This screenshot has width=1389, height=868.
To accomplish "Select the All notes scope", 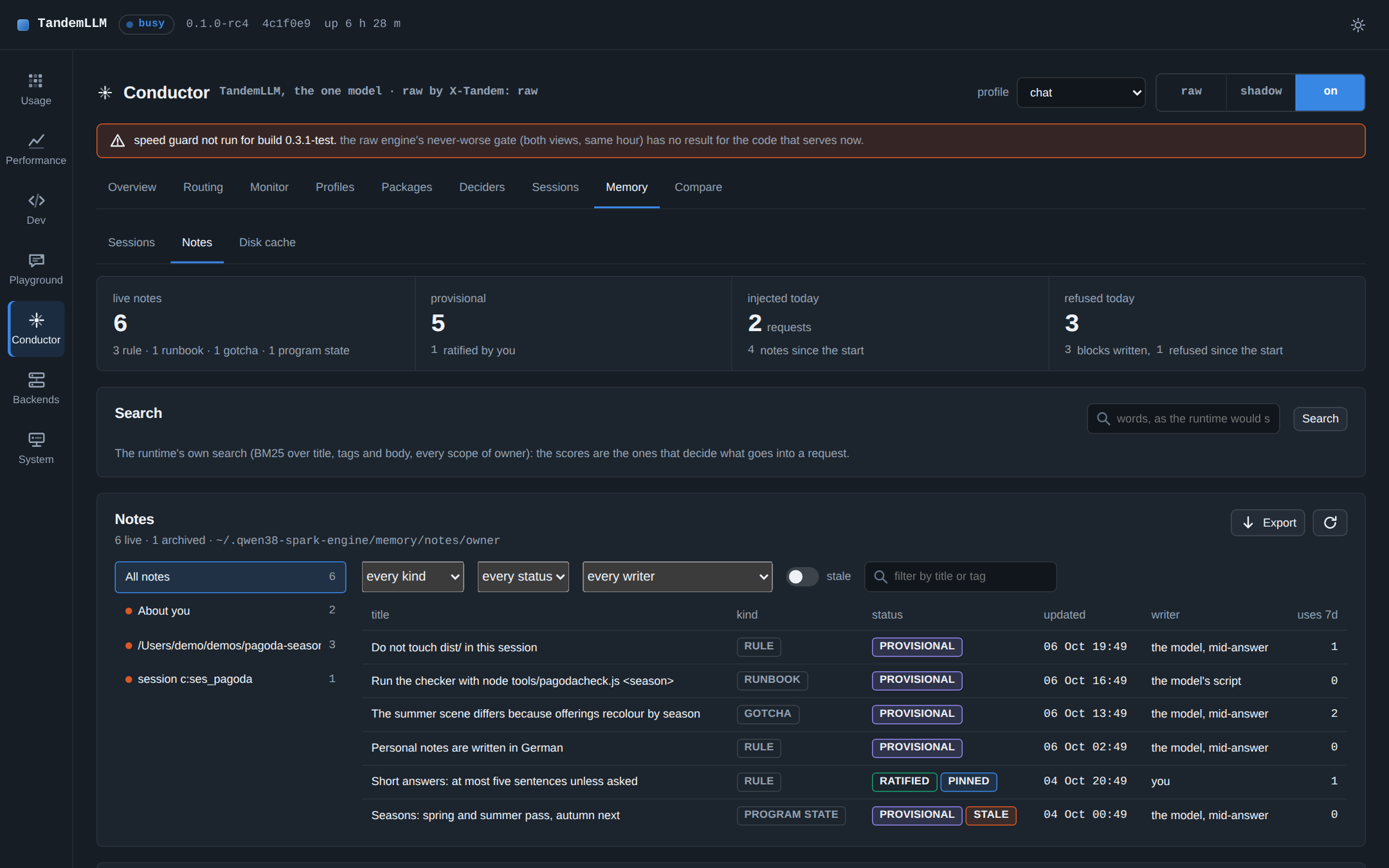I will tap(230, 577).
